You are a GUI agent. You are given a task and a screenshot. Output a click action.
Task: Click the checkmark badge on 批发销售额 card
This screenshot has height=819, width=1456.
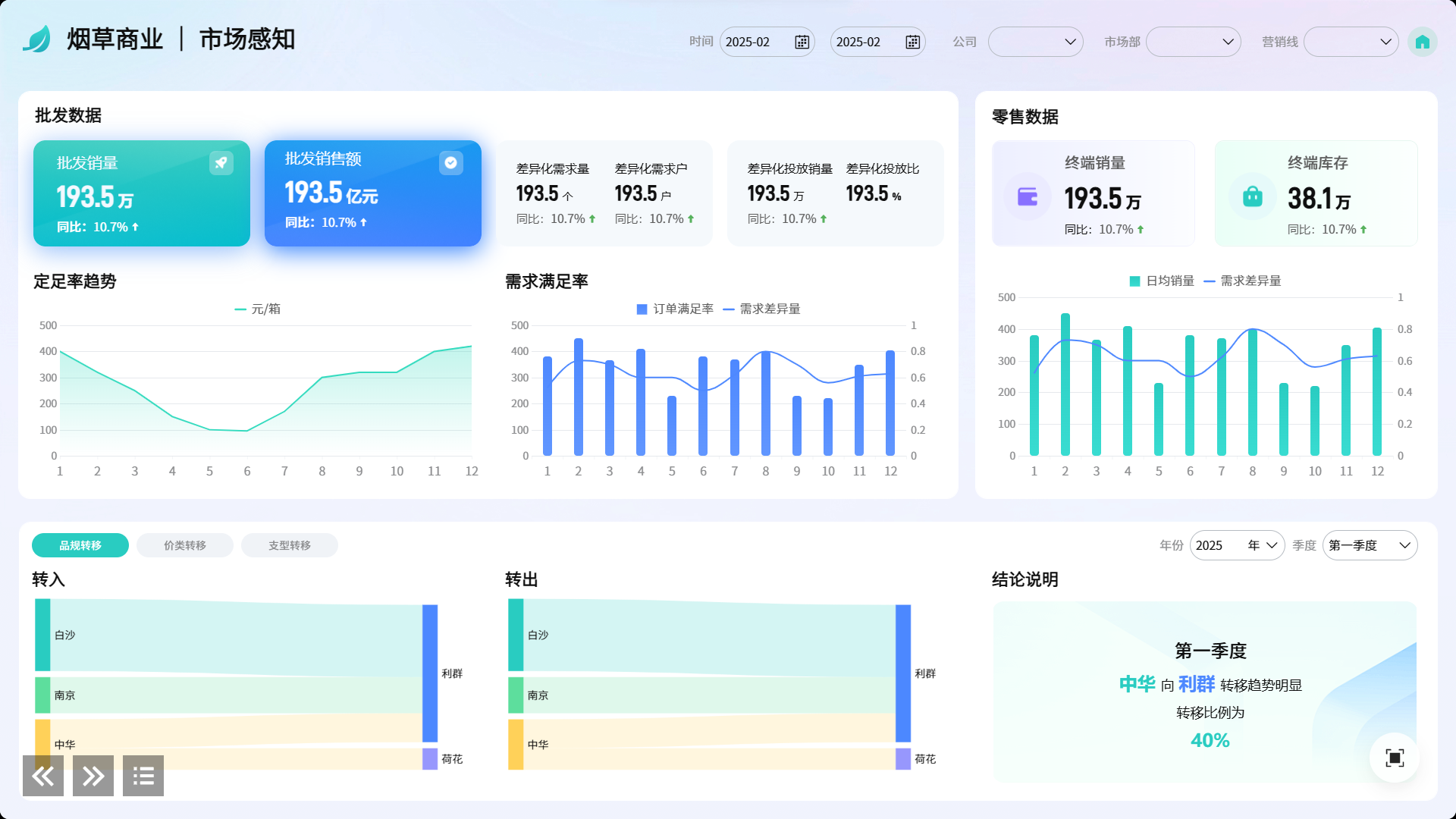(x=450, y=162)
